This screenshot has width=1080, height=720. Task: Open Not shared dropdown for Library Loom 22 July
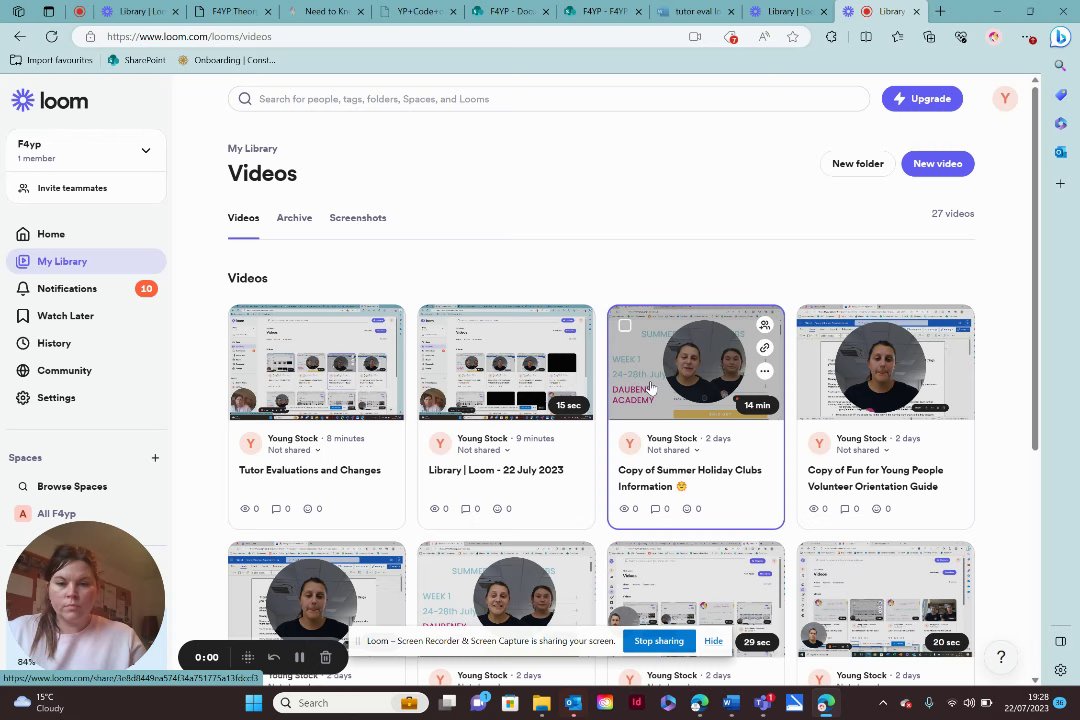pyautogui.click(x=484, y=450)
